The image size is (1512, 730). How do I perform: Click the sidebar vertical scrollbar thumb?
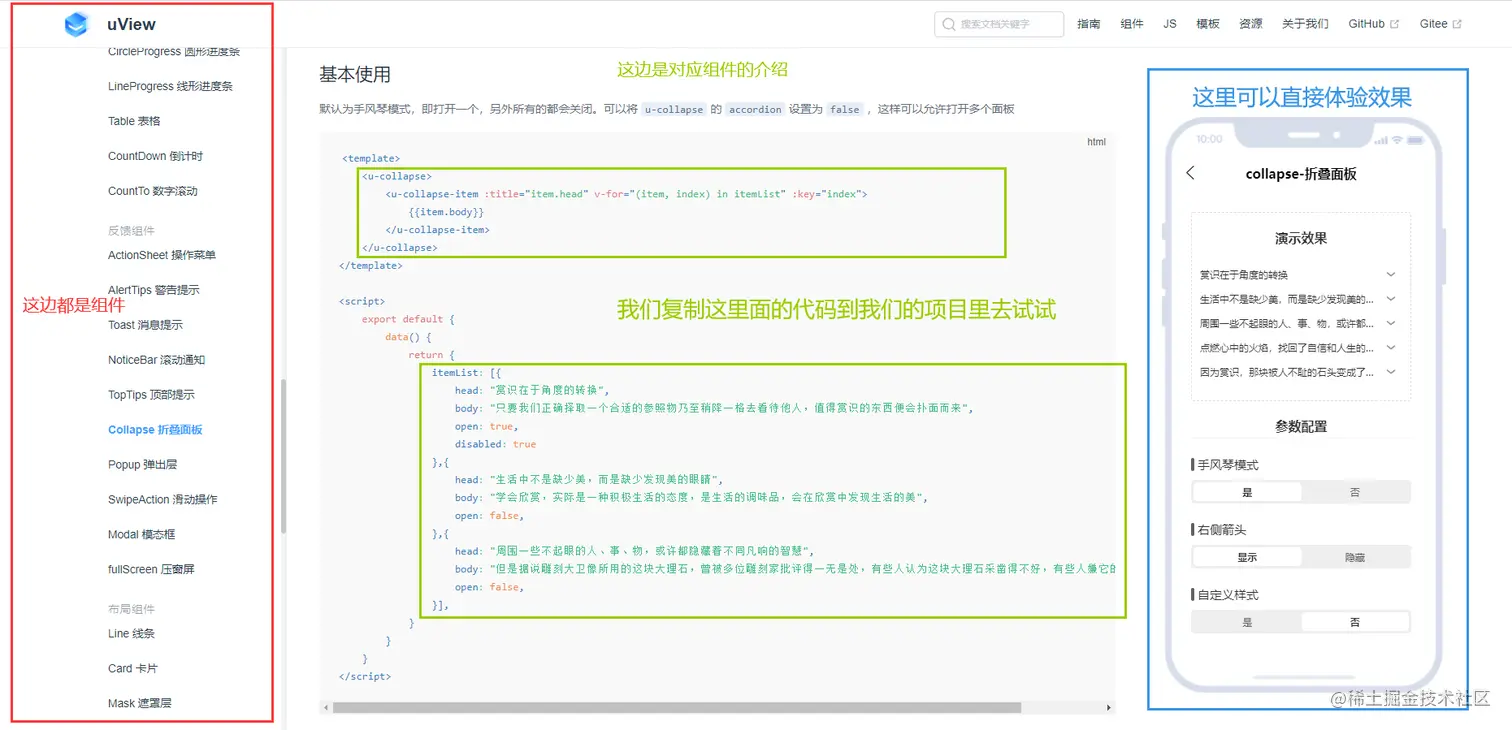click(283, 456)
